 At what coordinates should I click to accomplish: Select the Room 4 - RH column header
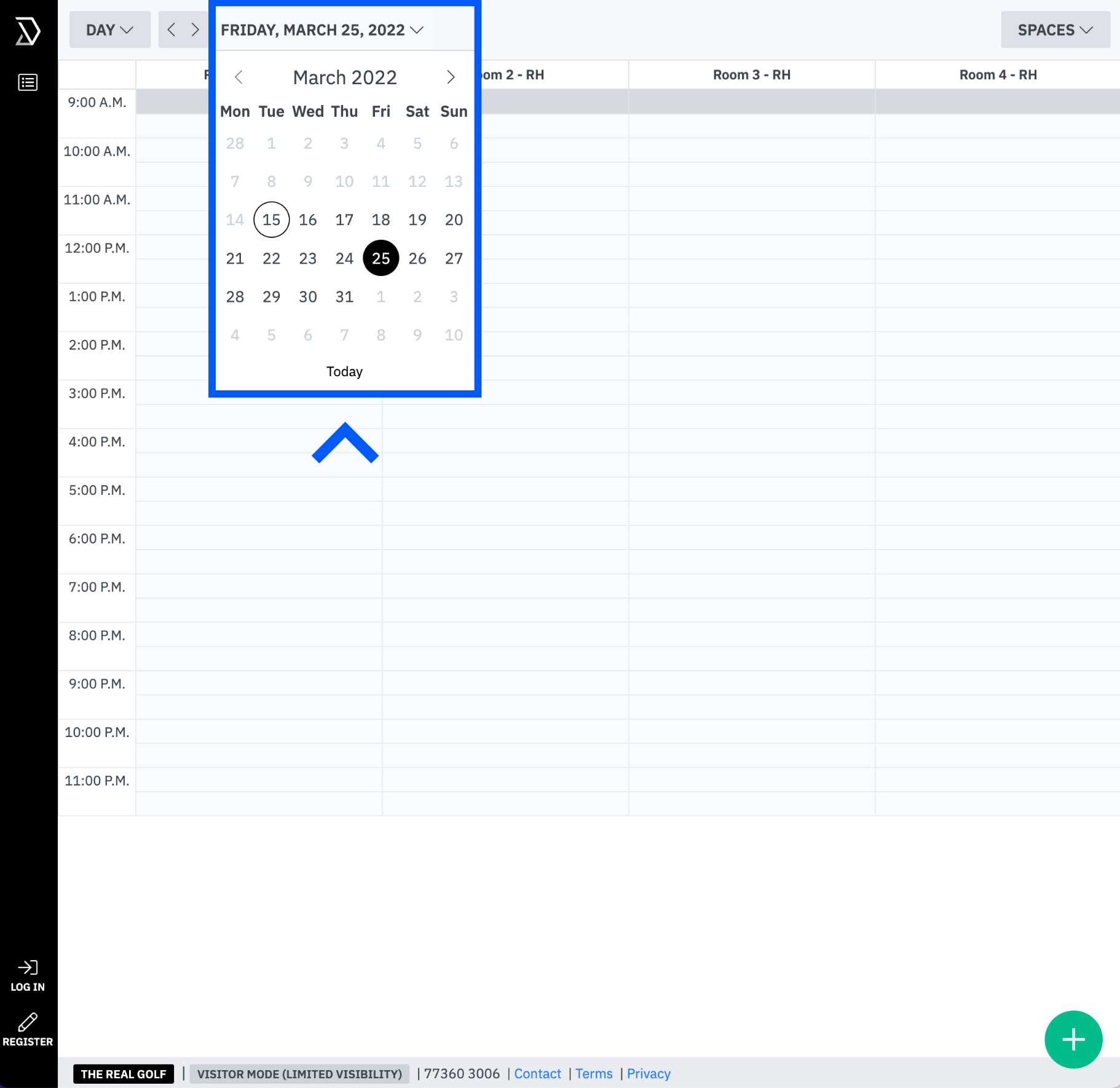(997, 74)
